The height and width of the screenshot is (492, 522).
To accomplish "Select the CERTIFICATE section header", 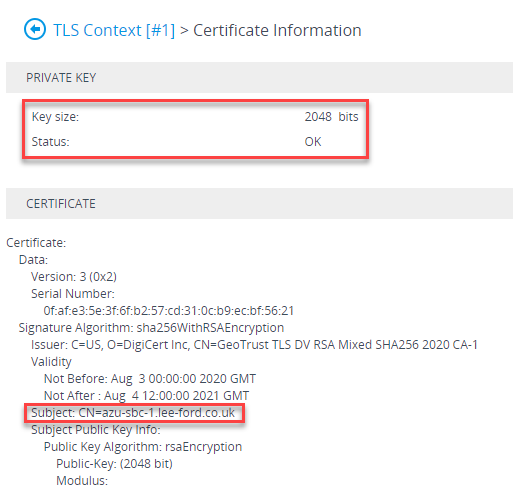I will (259, 204).
